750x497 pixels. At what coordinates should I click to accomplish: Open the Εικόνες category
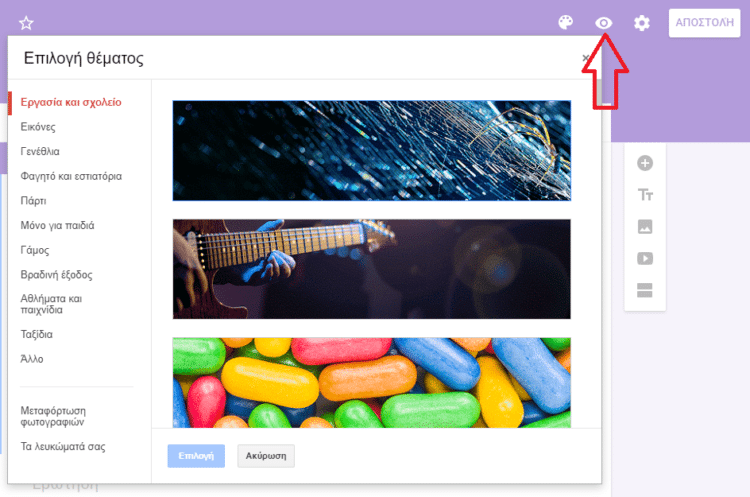[x=38, y=127]
